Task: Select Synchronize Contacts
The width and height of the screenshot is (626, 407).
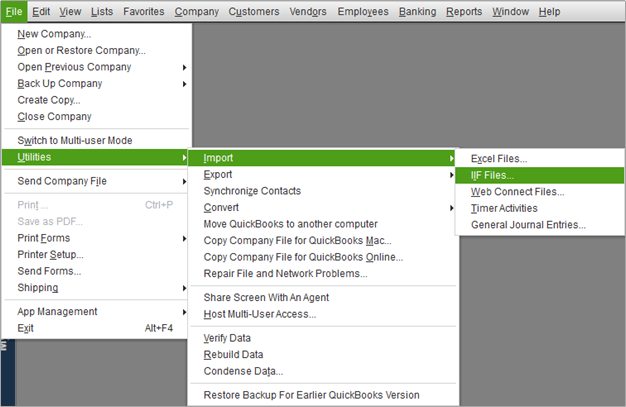Action: pos(322,191)
